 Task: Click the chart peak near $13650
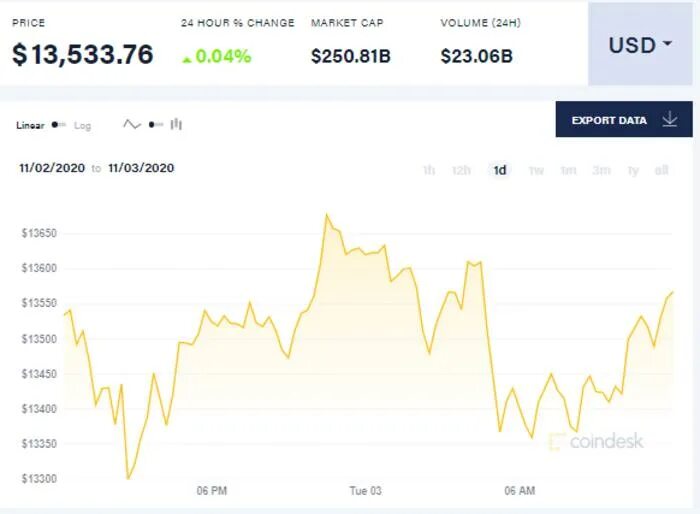[327, 215]
